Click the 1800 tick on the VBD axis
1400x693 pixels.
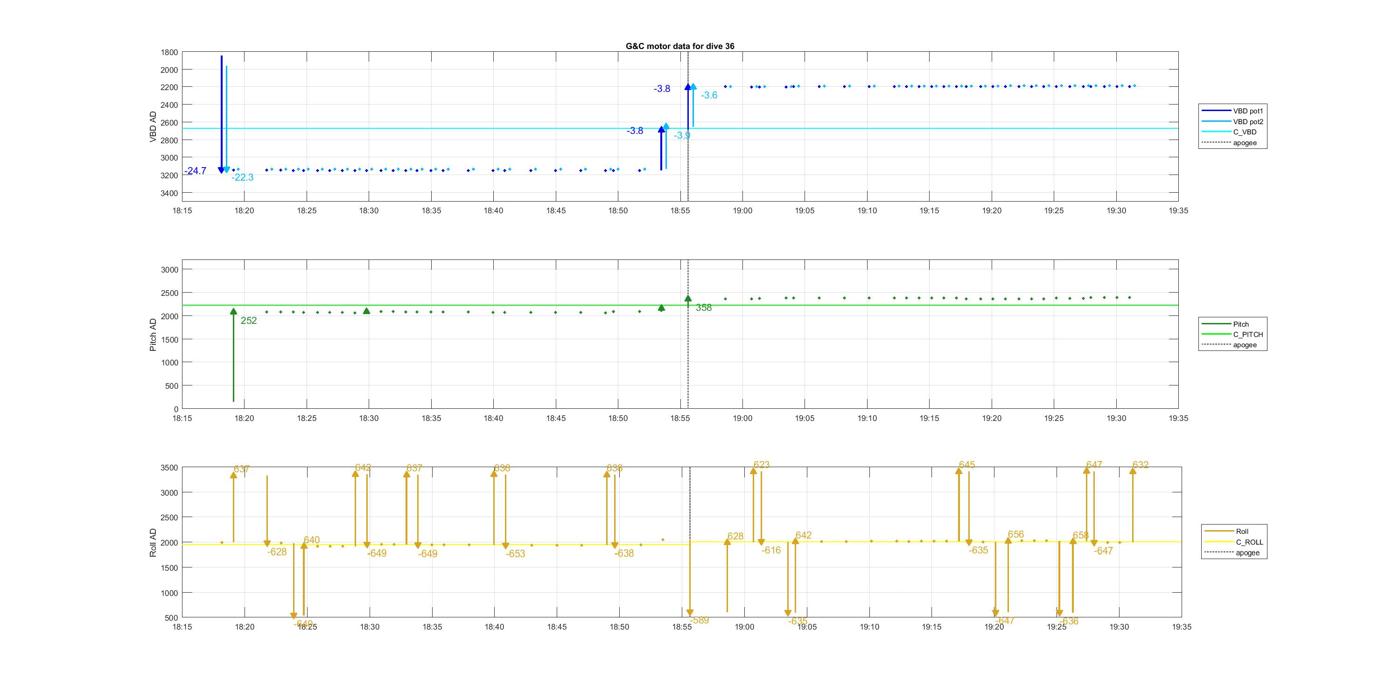pos(169,52)
